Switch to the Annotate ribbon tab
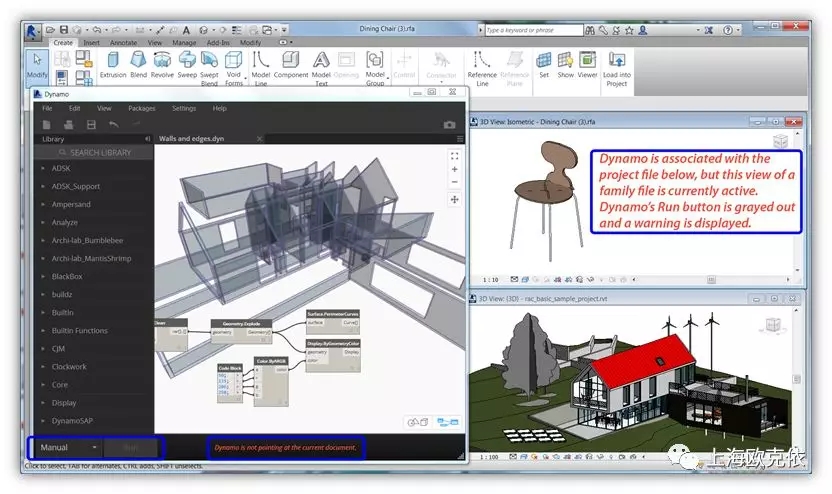 tap(123, 43)
